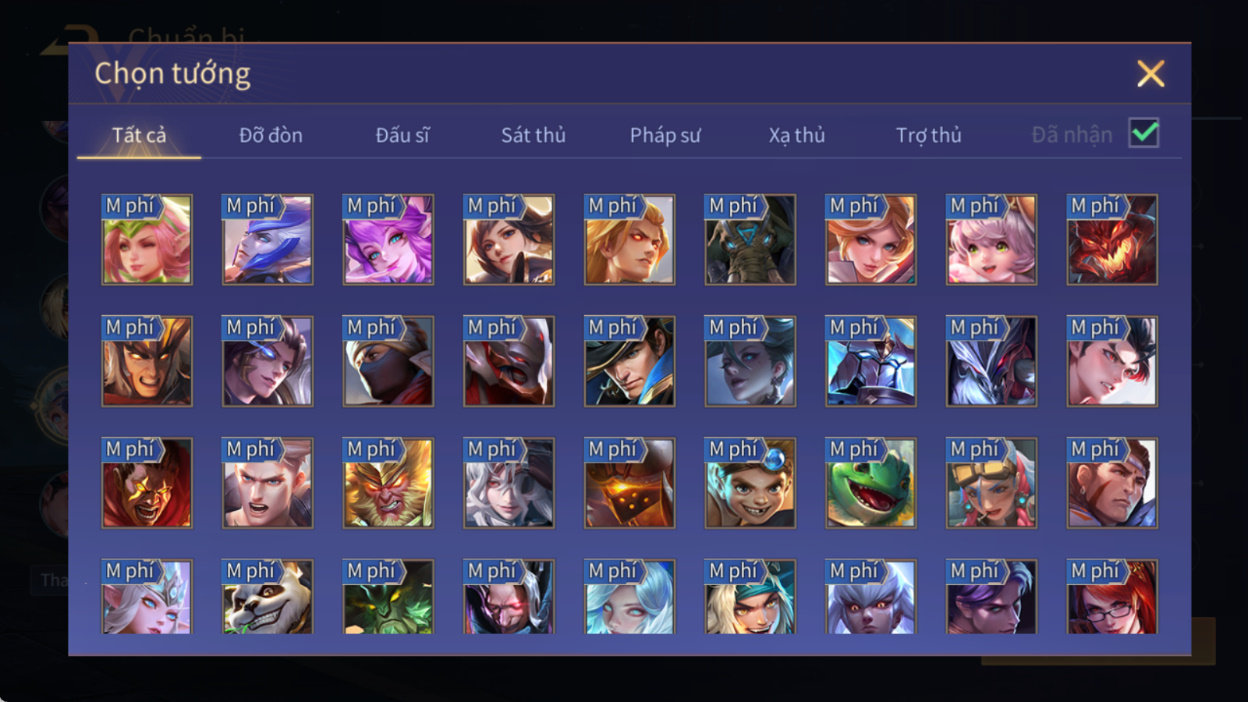The height and width of the screenshot is (702, 1248).
Task: Choose the masked ninja hero portrait
Action: click(388, 361)
